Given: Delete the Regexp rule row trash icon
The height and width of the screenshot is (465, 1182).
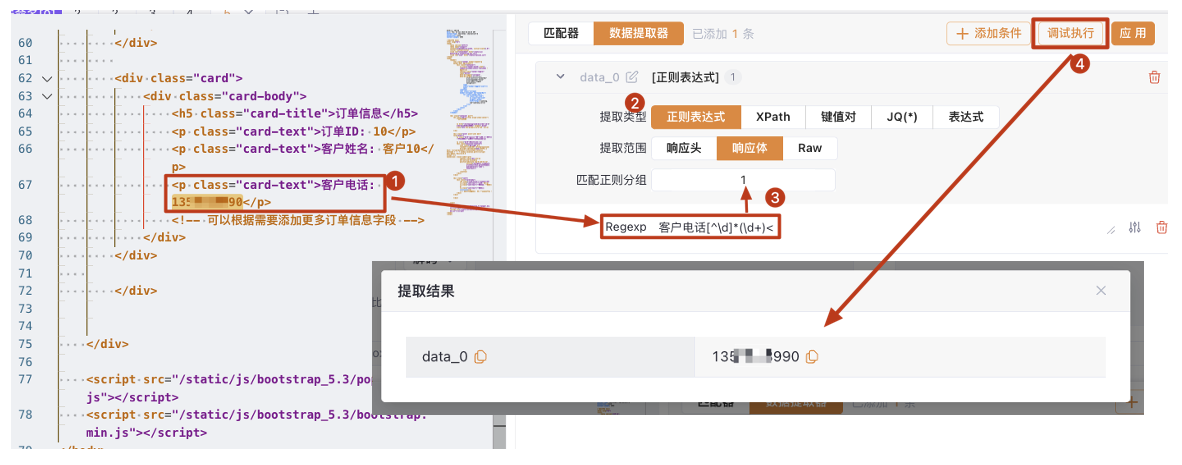Looking at the screenshot, I should [1162, 228].
